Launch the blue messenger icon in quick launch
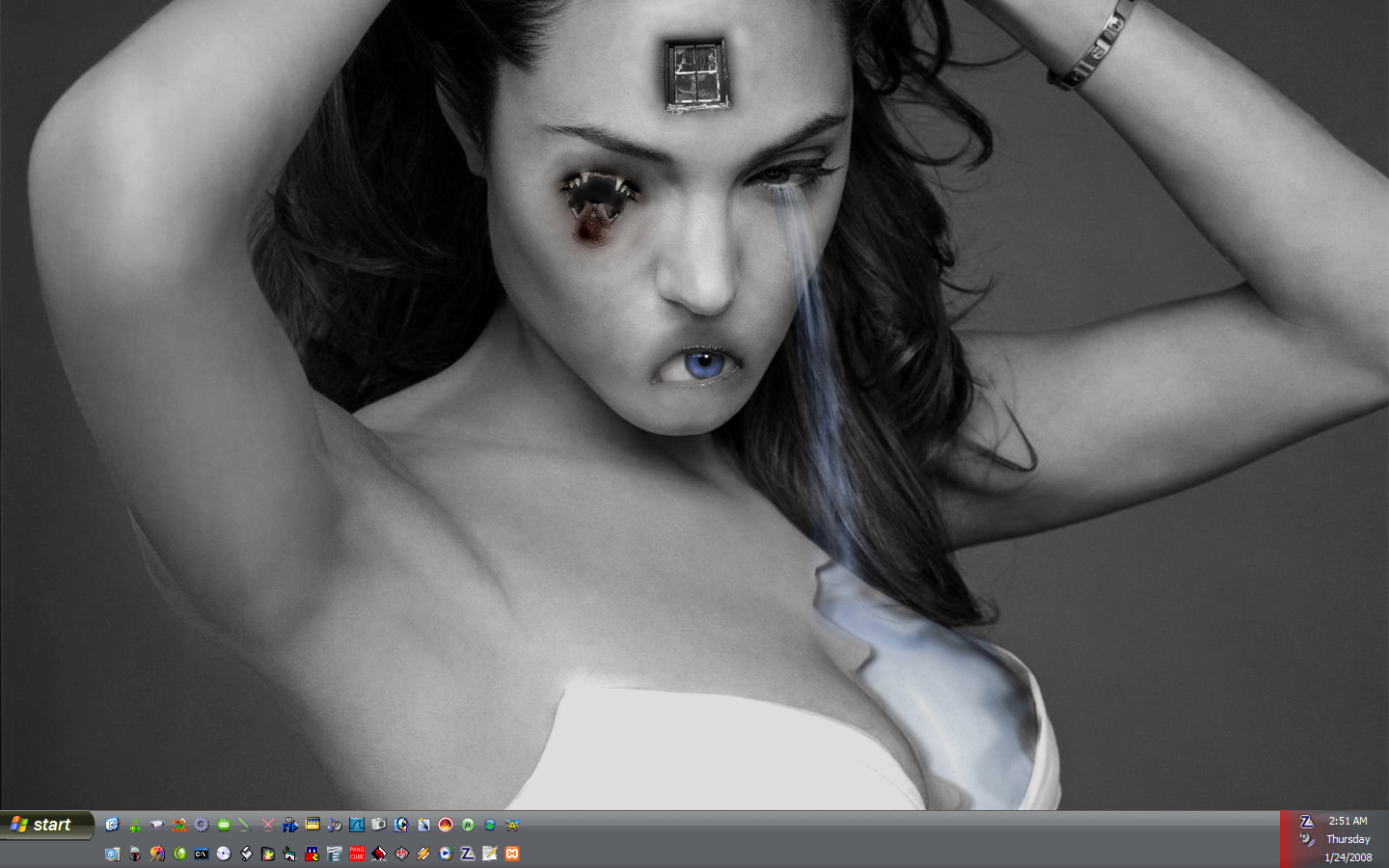The width and height of the screenshot is (1389, 868). click(112, 825)
